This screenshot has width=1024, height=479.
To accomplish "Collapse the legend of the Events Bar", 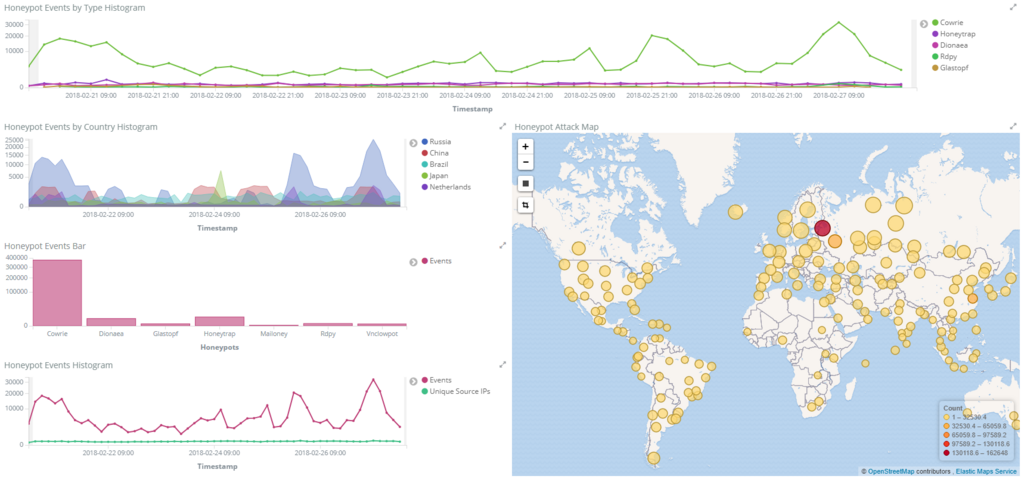I will [413, 261].
